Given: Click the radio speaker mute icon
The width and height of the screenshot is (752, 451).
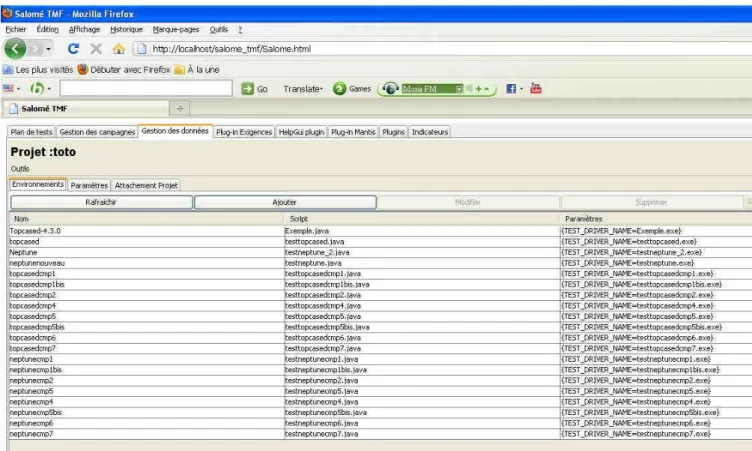Looking at the screenshot, I should (469, 89).
